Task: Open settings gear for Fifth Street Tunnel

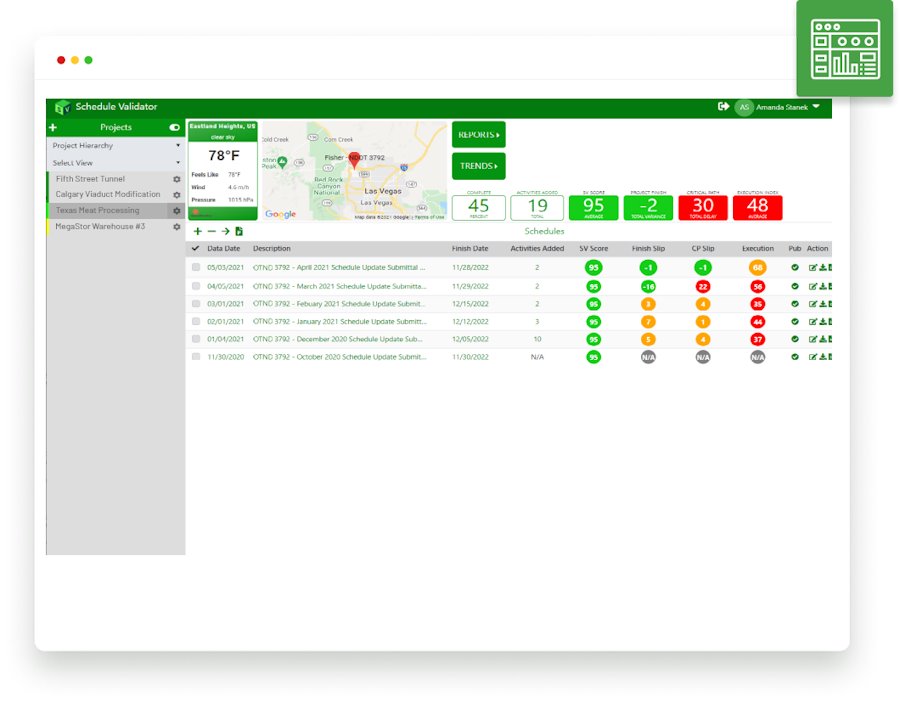Action: coord(177,180)
